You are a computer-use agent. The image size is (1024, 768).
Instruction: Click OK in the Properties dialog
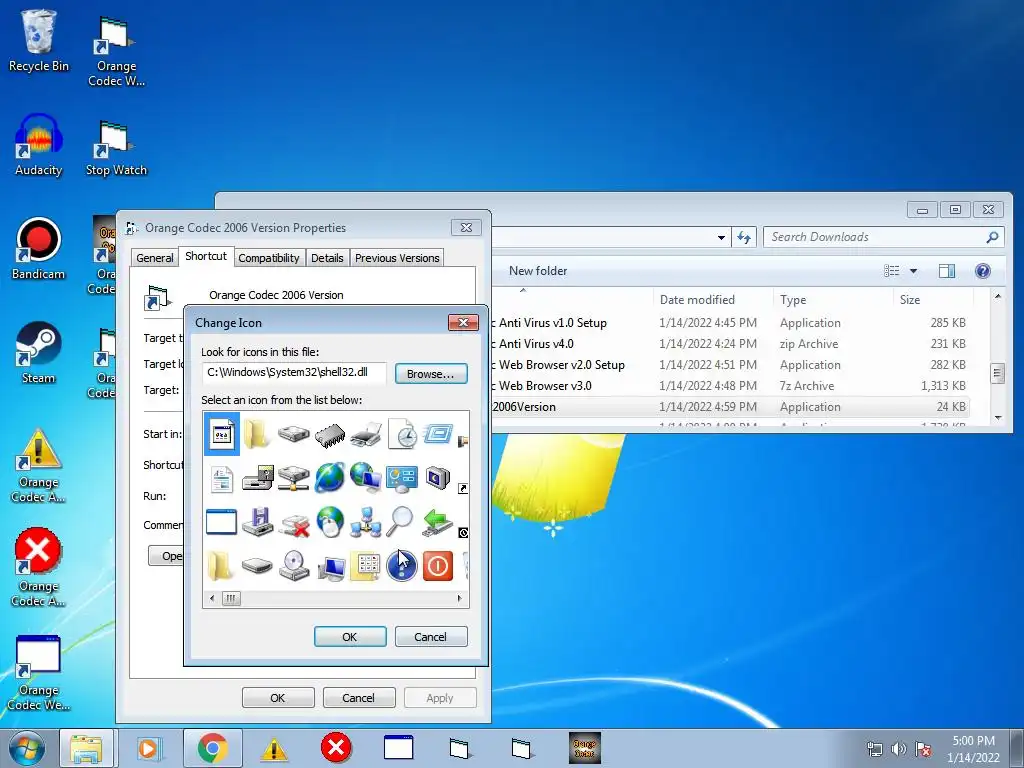(x=278, y=697)
